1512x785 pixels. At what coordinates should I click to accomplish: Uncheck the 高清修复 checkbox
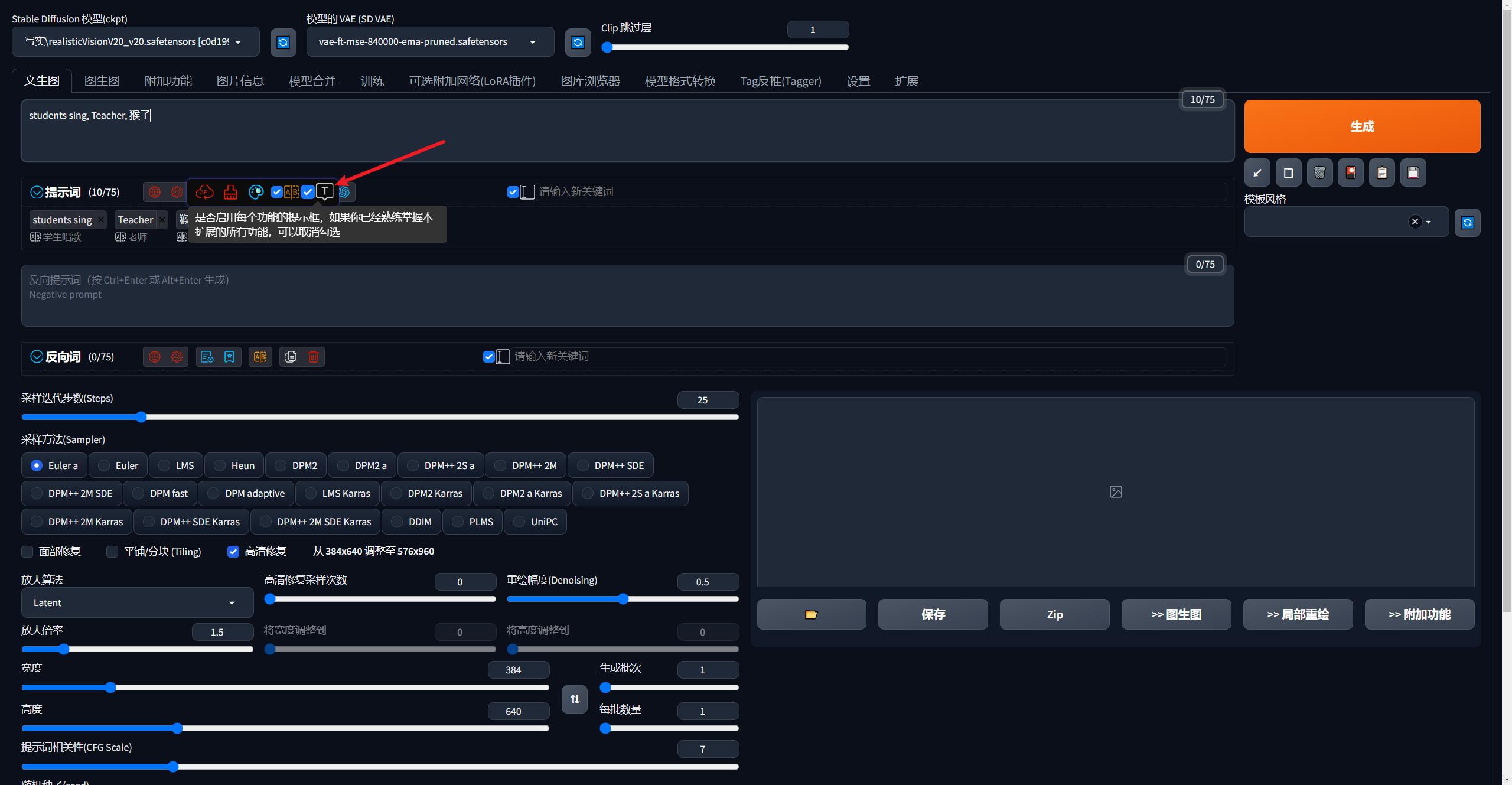pos(233,552)
